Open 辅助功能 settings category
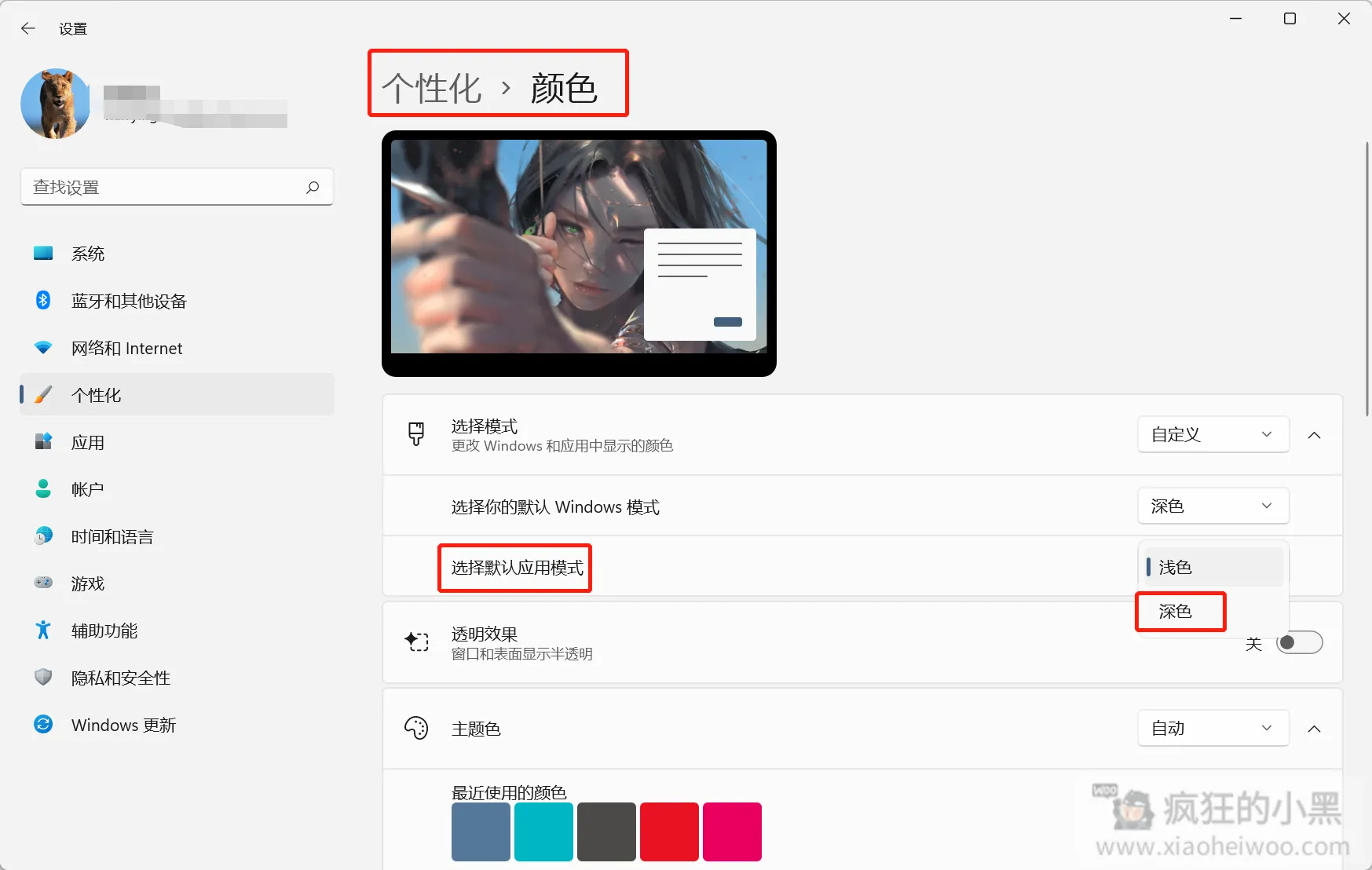The height and width of the screenshot is (870, 1372). coord(177,631)
